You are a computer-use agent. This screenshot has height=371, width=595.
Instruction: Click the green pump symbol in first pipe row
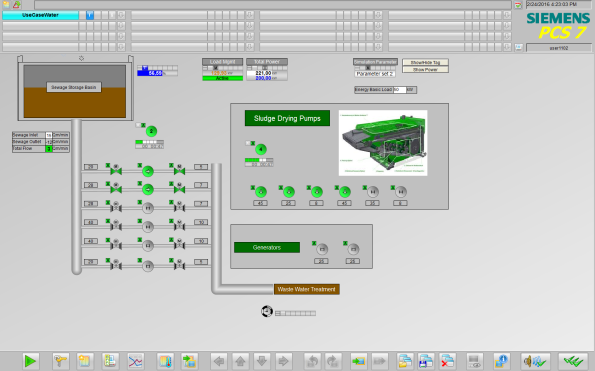[148, 171]
